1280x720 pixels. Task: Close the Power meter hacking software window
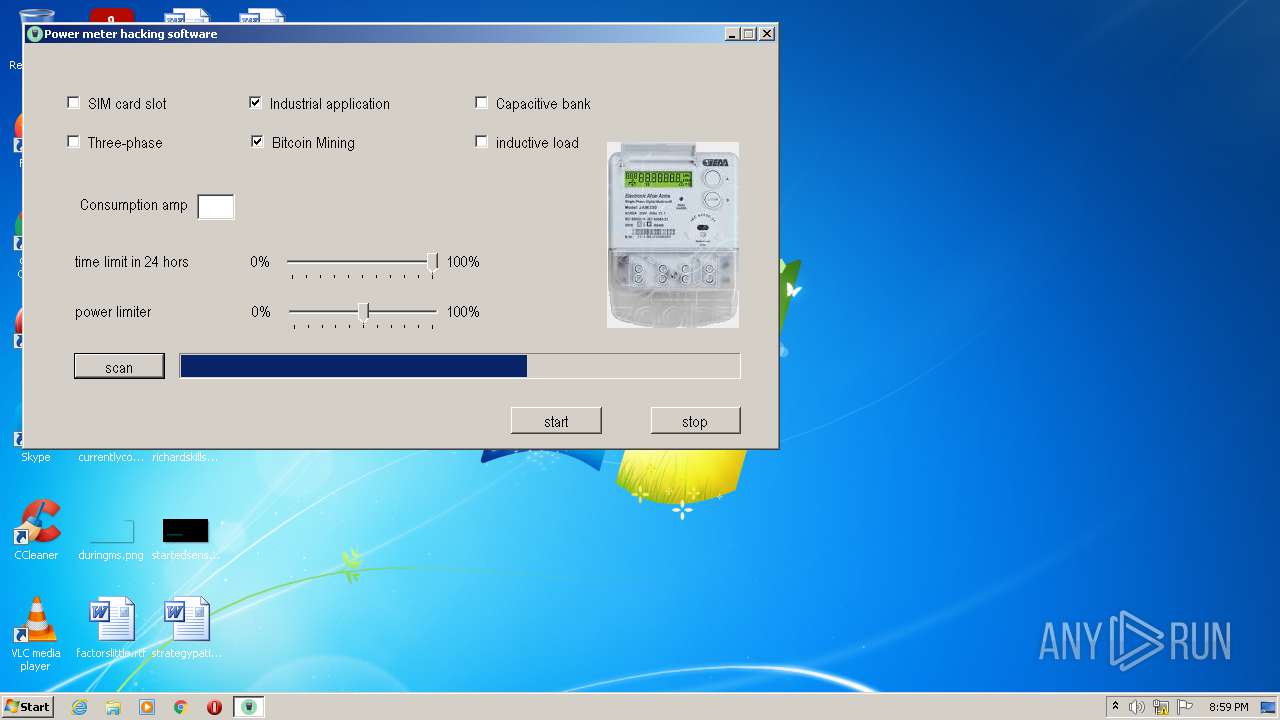(766, 34)
